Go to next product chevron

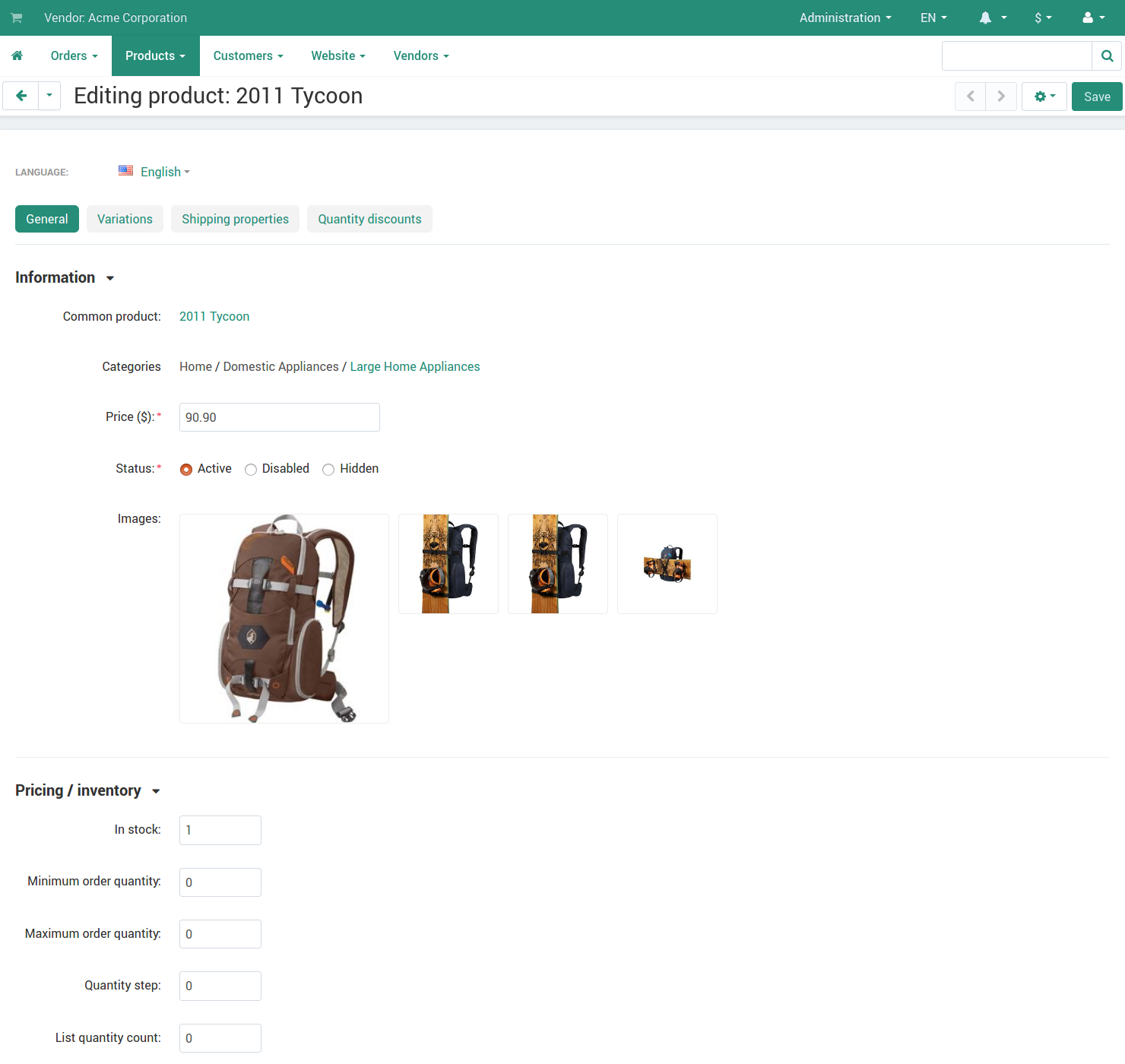point(1001,97)
